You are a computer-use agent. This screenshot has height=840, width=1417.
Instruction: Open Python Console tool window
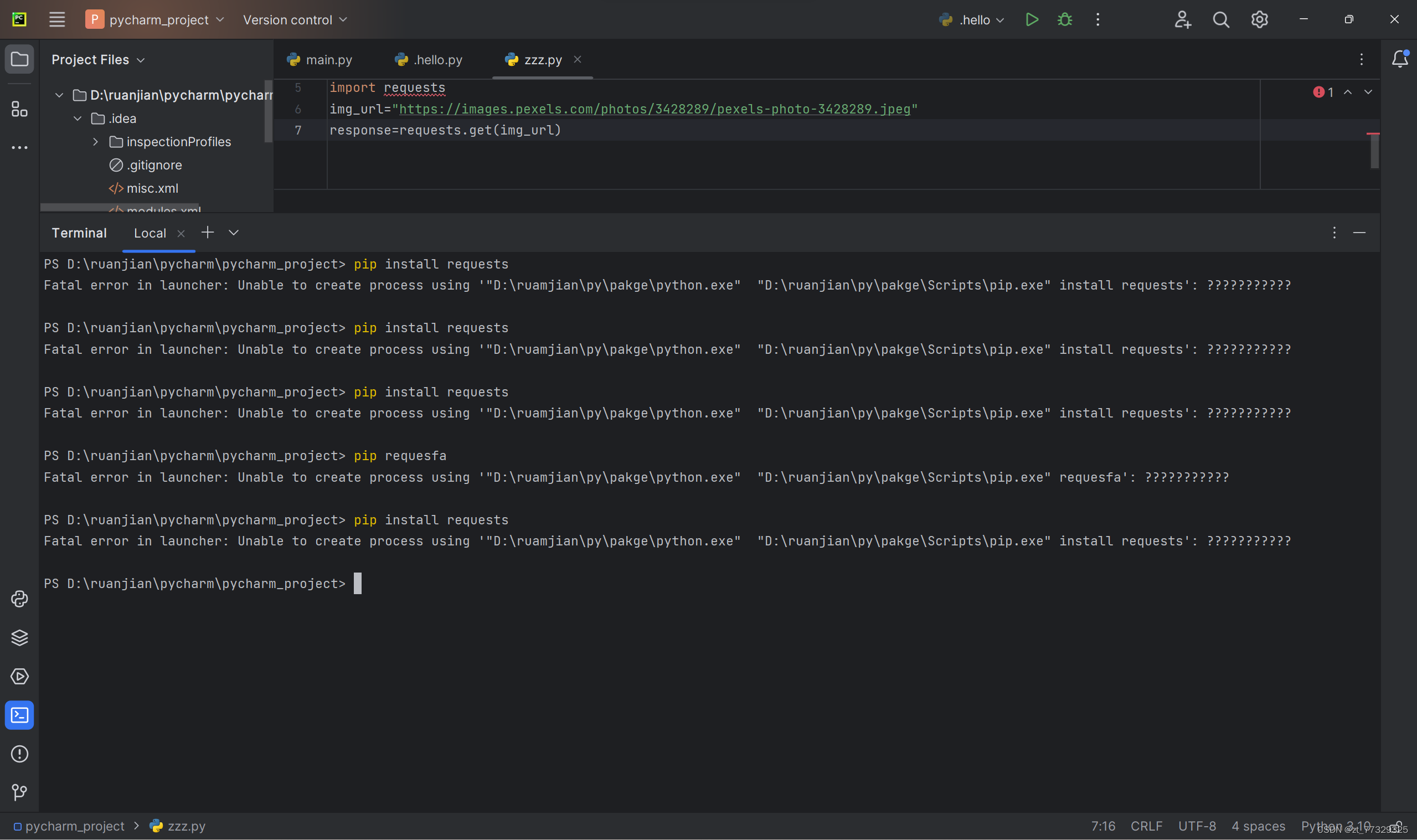point(19,599)
